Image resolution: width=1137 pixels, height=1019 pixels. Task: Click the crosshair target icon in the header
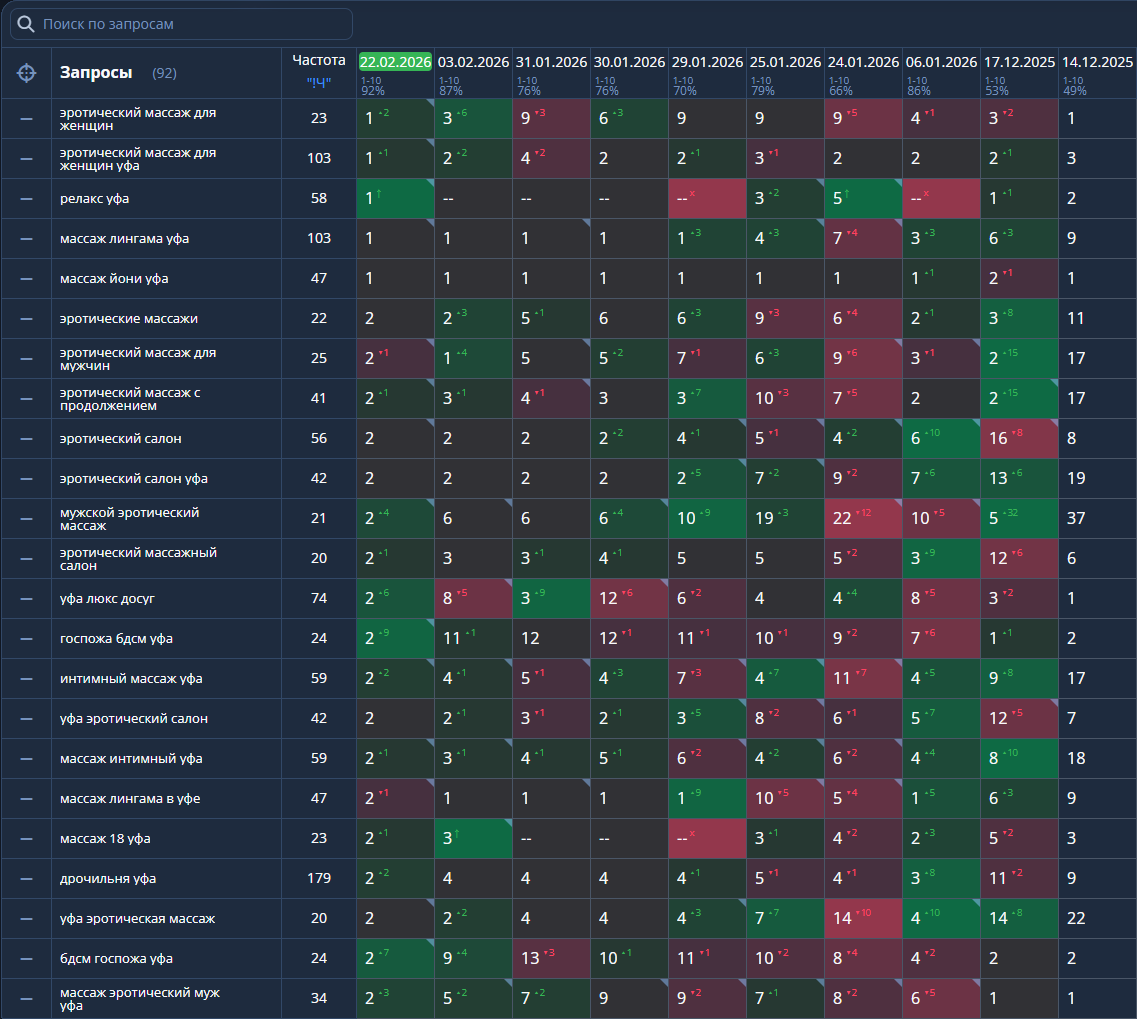pyautogui.click(x=26, y=73)
